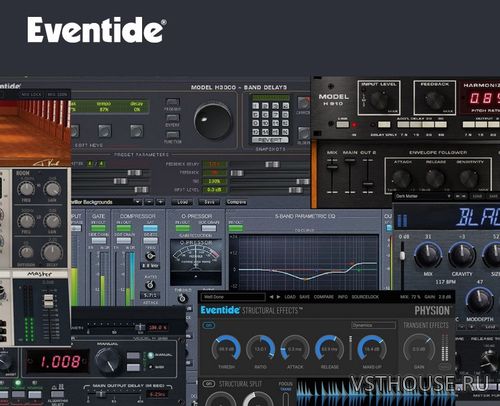
Task: Click the Blackhole Gravity knob
Action: pos(462,255)
